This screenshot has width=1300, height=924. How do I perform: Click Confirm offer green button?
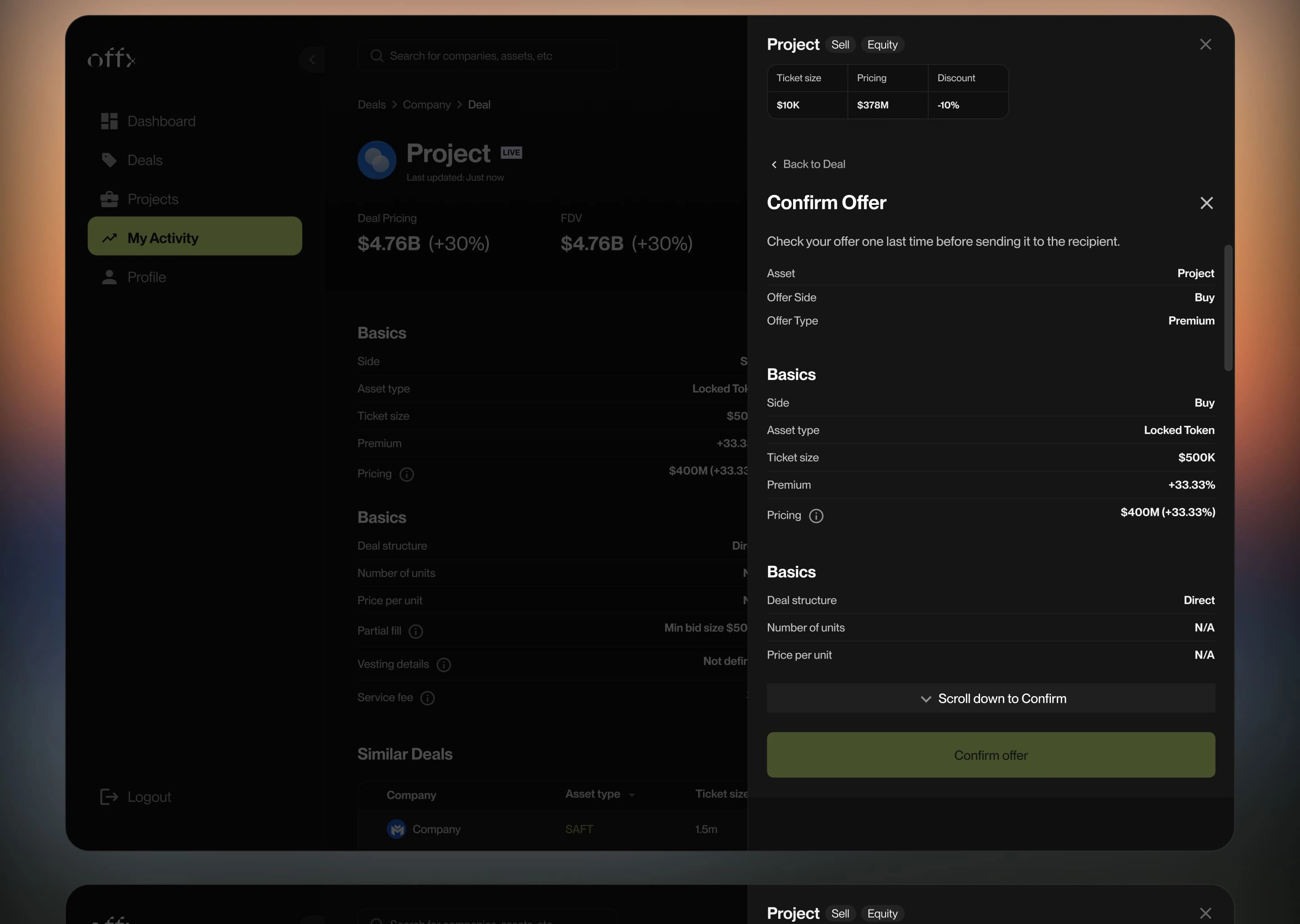pos(991,754)
